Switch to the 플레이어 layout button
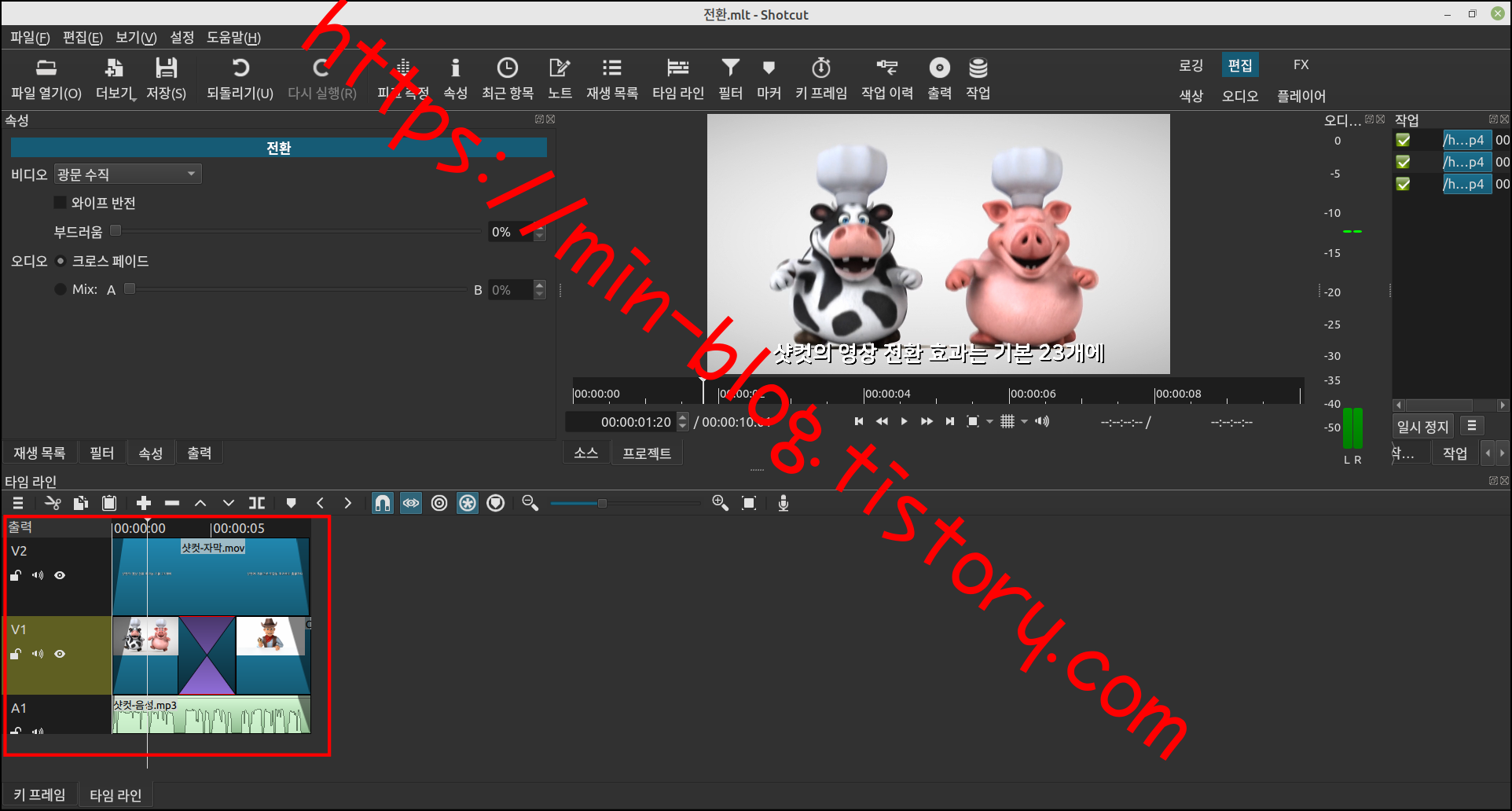Image resolution: width=1512 pixels, height=811 pixels. [x=1301, y=96]
